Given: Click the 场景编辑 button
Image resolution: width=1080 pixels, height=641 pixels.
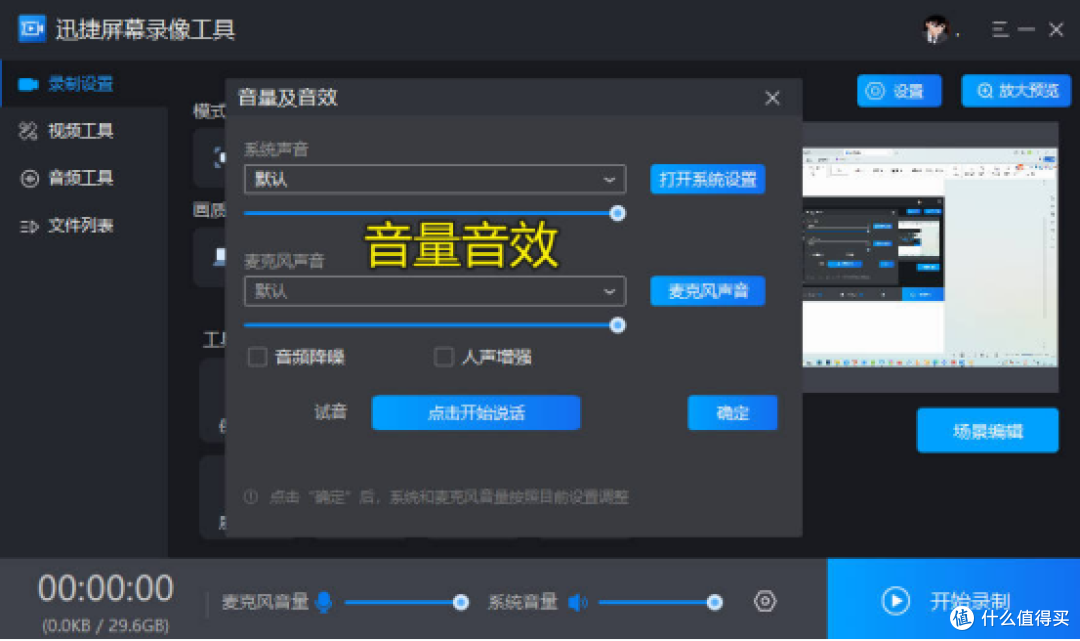Looking at the screenshot, I should click(x=987, y=431).
